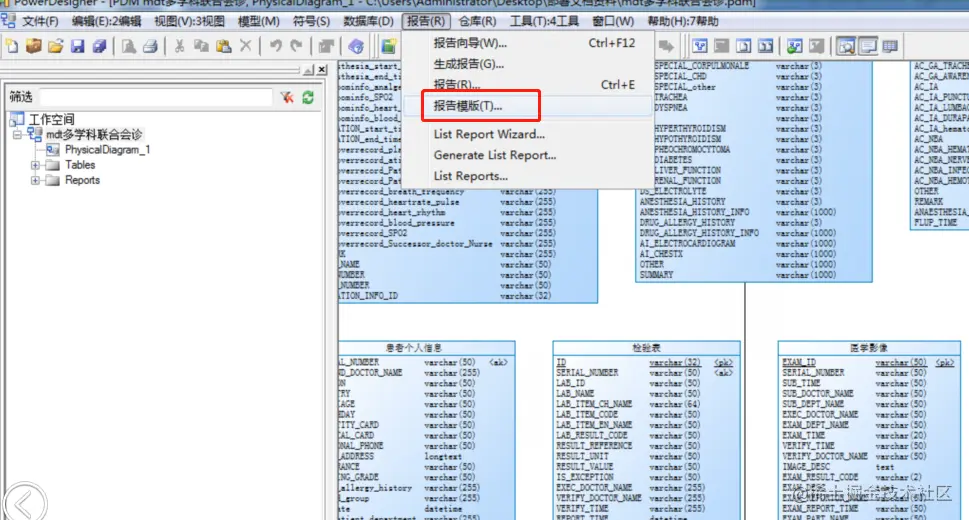Viewport: 969px width, 520px height.
Task: Clear the filter with the red-X funnel icon
Action: (287, 97)
